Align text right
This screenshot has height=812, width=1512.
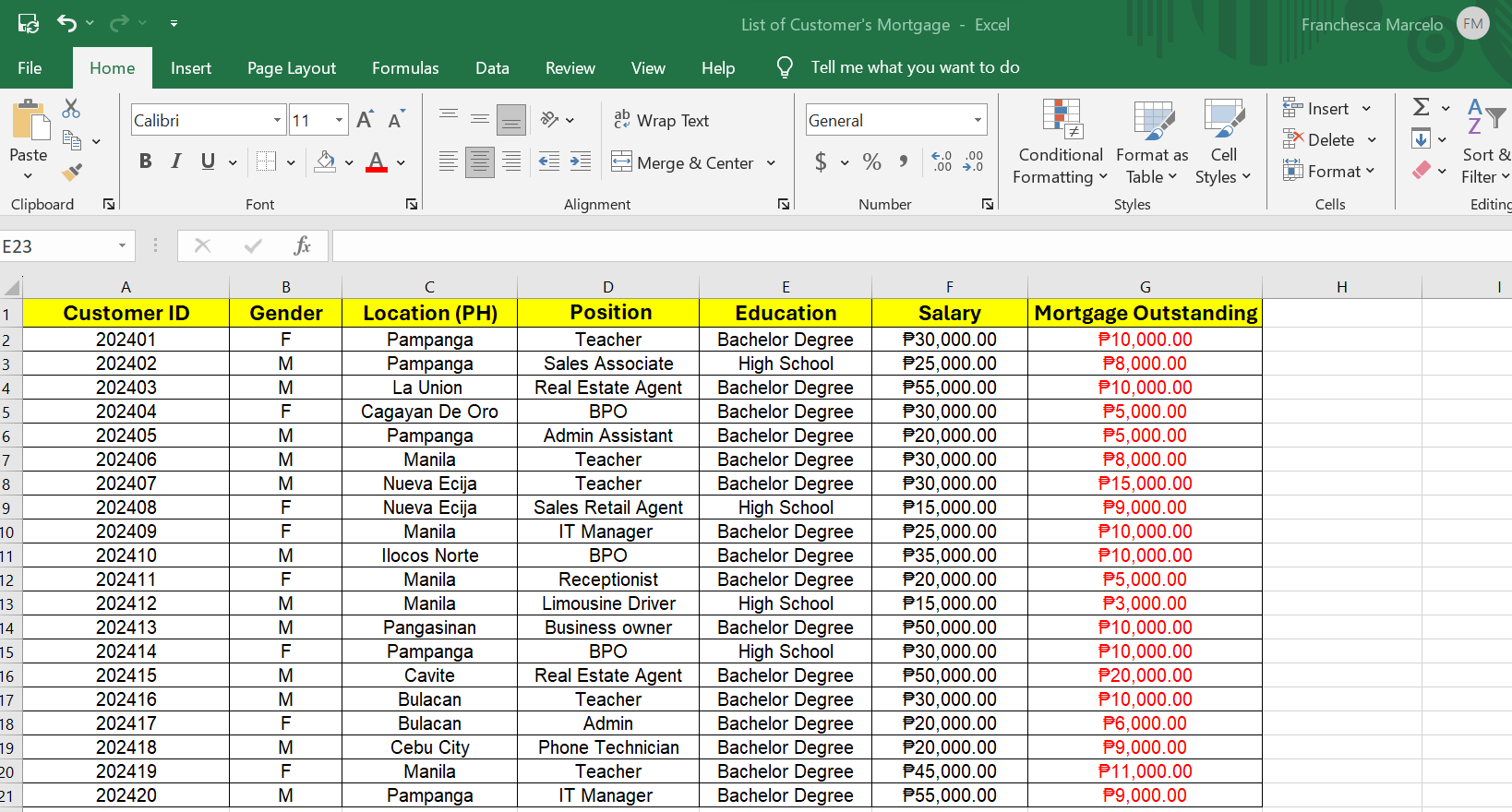[511, 162]
